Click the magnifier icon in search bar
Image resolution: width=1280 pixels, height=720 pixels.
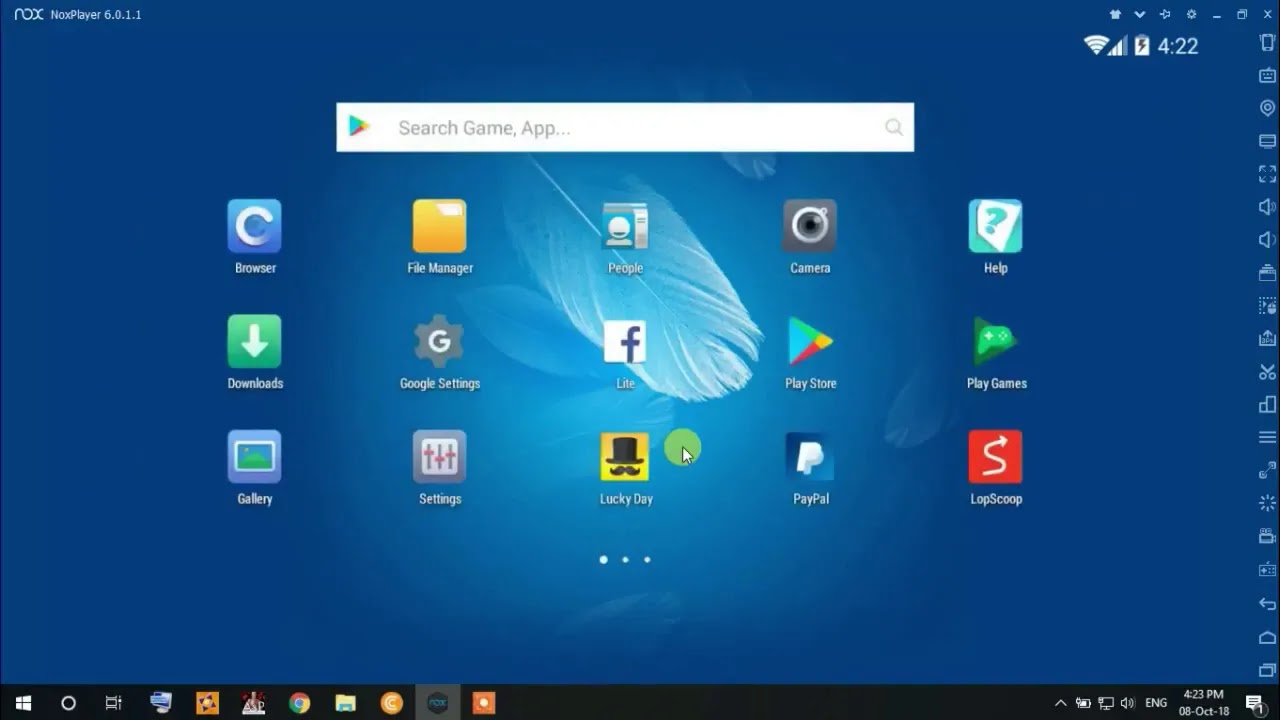pos(893,127)
